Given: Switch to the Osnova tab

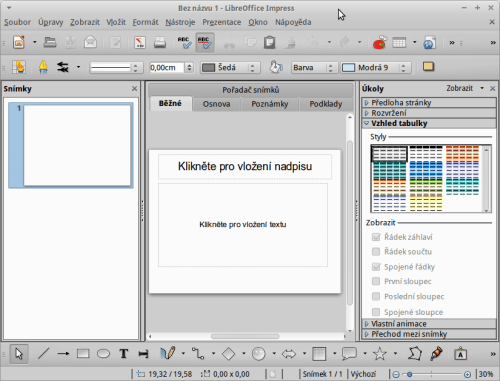Looking at the screenshot, I should pos(216,104).
